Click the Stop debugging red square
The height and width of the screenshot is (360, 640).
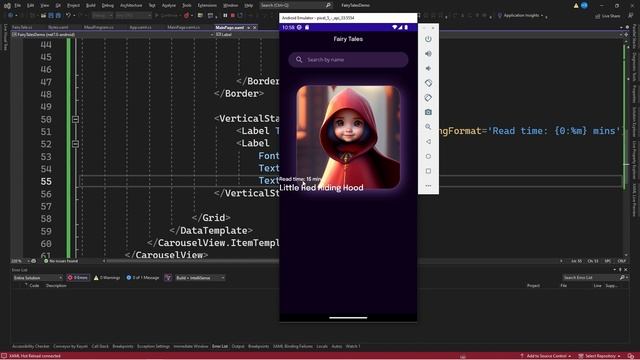[x=233, y=16]
